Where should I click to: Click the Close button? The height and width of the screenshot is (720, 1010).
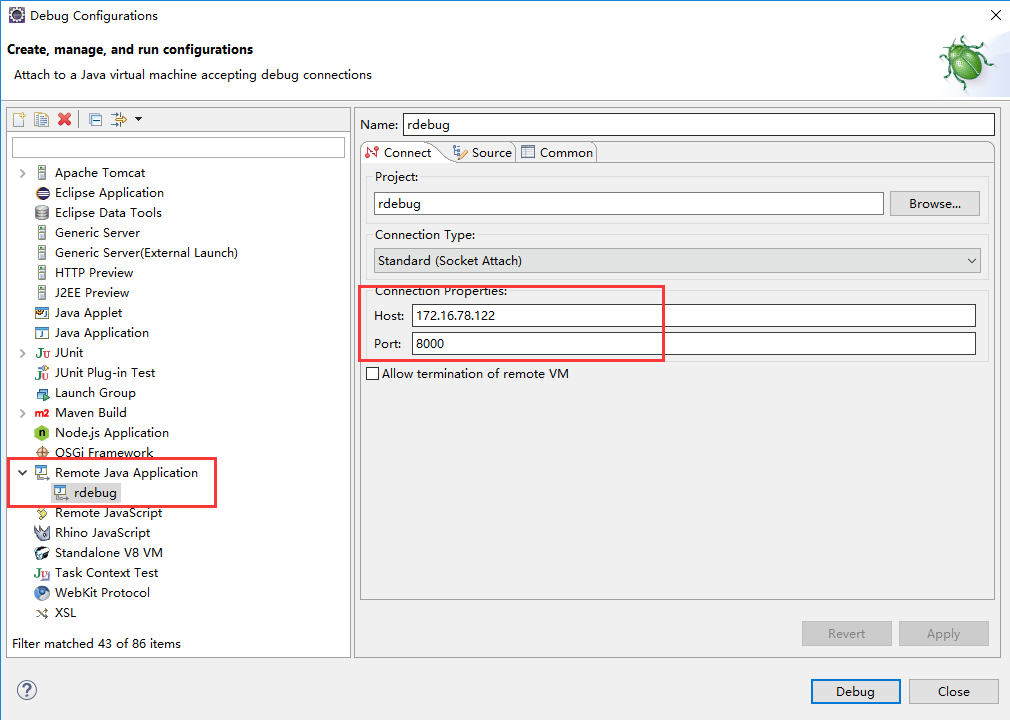tap(953, 692)
